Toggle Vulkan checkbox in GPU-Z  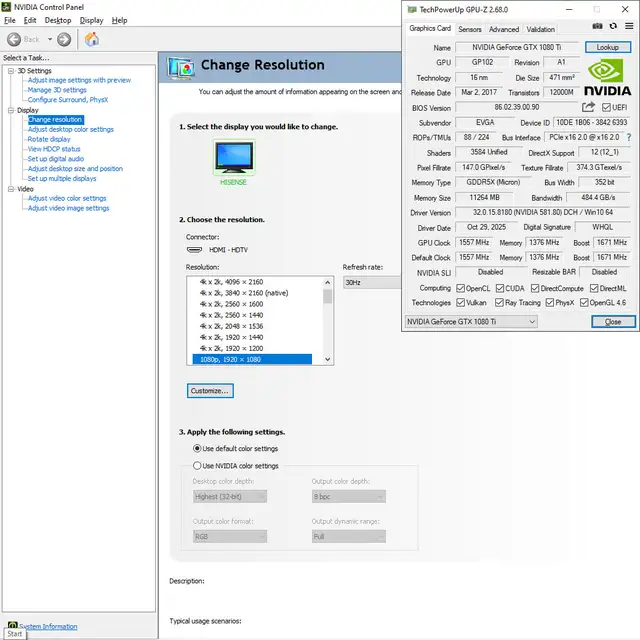coord(460,302)
